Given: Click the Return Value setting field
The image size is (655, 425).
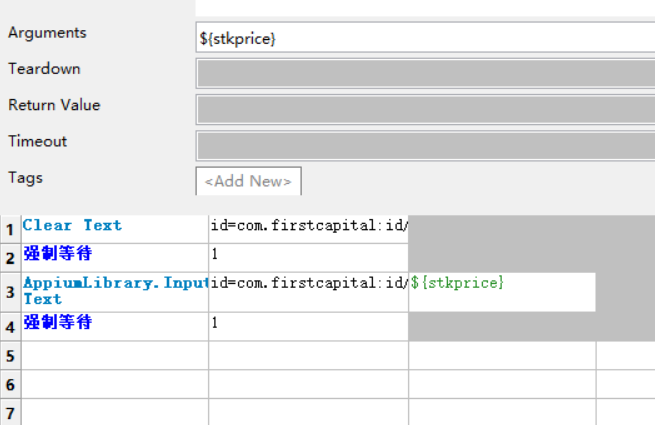Looking at the screenshot, I should 425,109.
